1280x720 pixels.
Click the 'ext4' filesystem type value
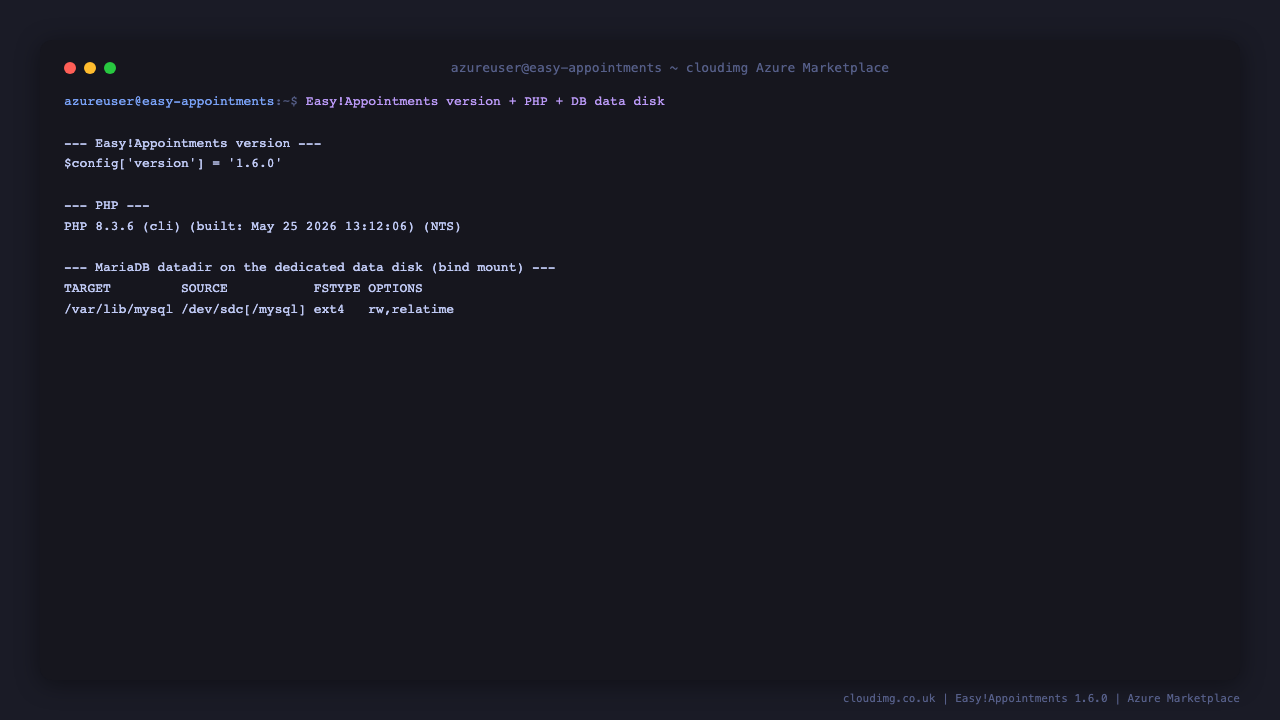[x=329, y=310]
